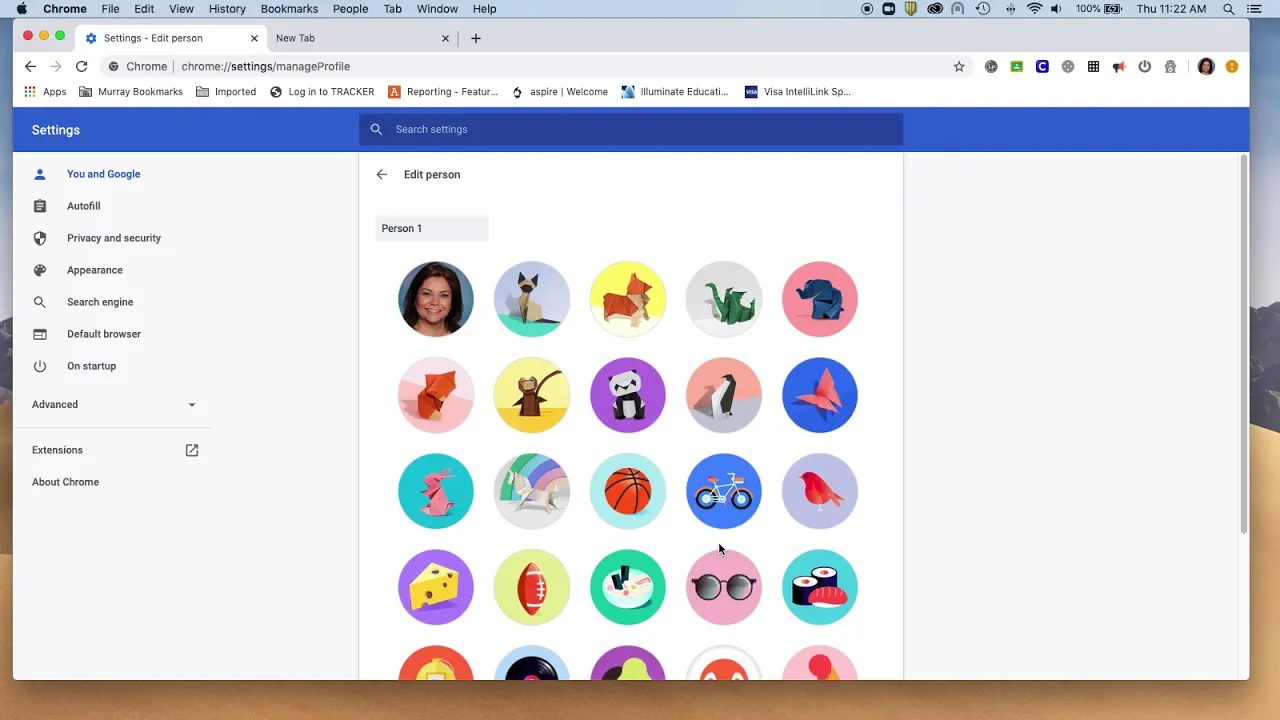Open You and Google settings
Image resolution: width=1280 pixels, height=720 pixels.
[x=104, y=174]
